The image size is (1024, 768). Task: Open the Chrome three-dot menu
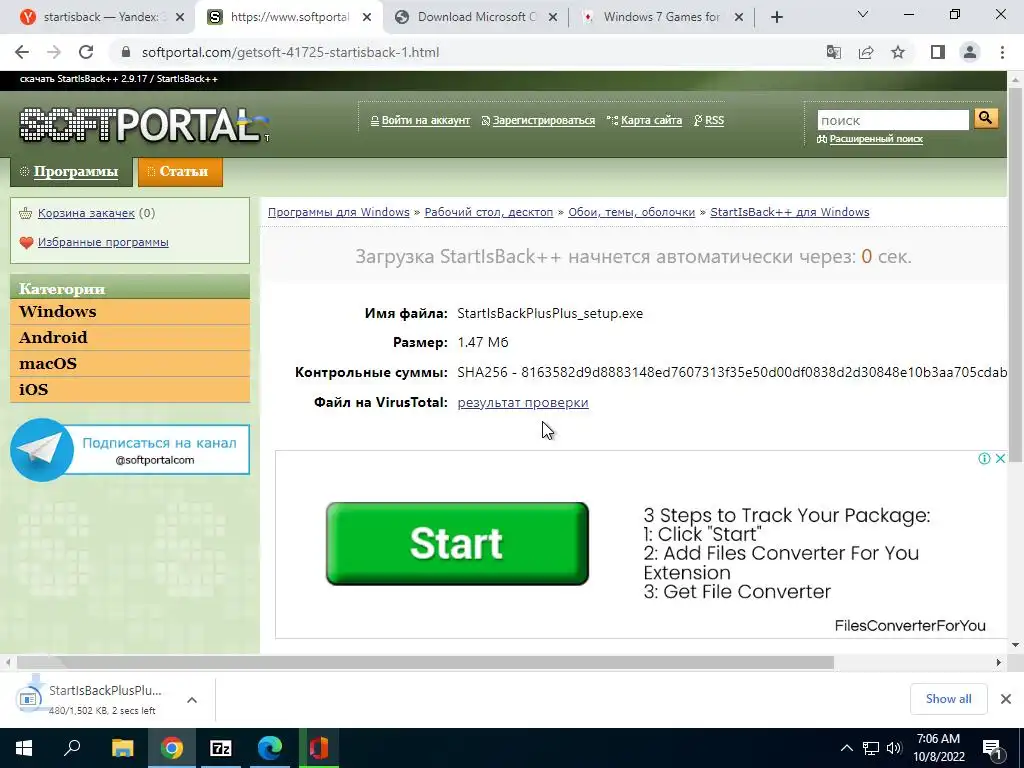click(x=1002, y=52)
